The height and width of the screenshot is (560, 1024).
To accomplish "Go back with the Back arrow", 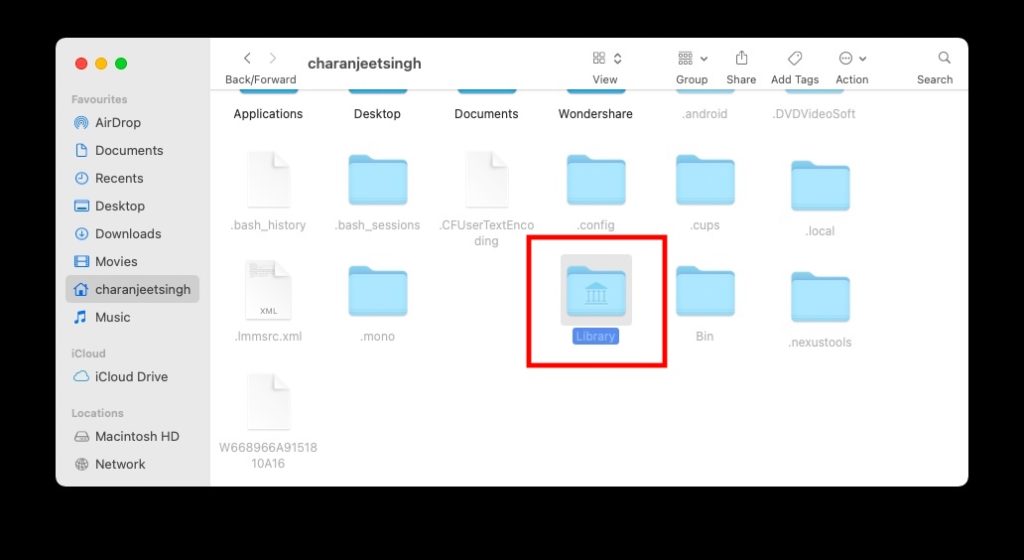I will tap(248, 58).
